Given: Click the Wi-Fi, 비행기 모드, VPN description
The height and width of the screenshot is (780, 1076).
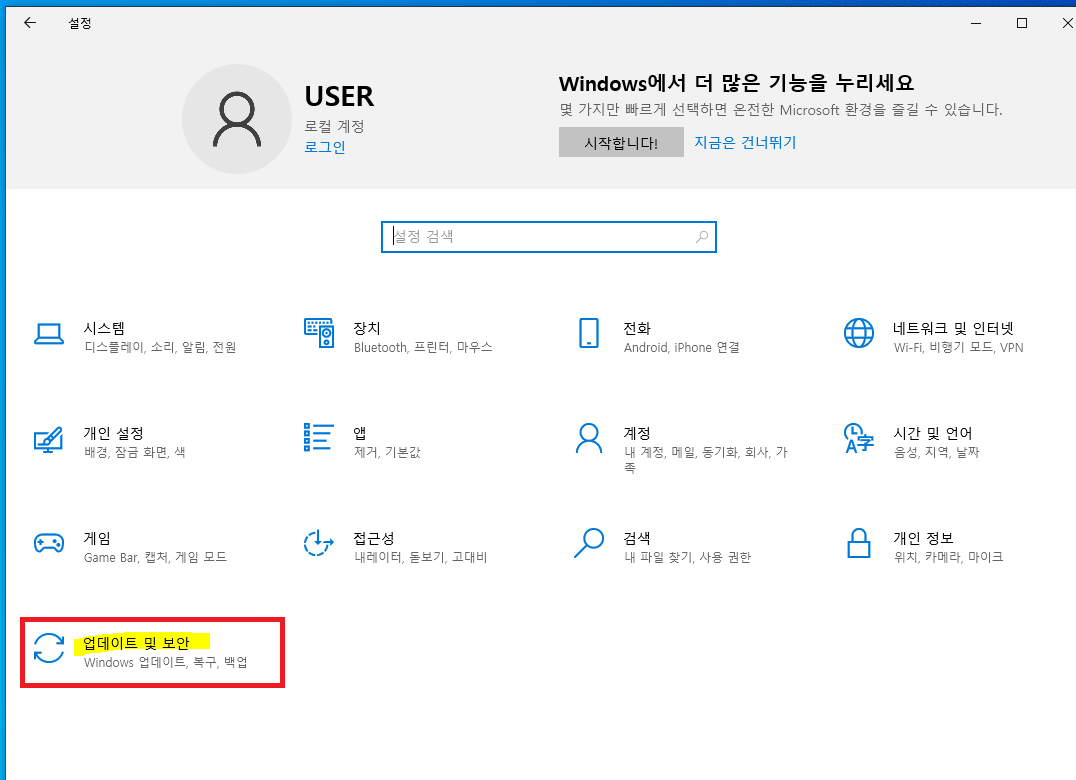Looking at the screenshot, I should point(959,347).
